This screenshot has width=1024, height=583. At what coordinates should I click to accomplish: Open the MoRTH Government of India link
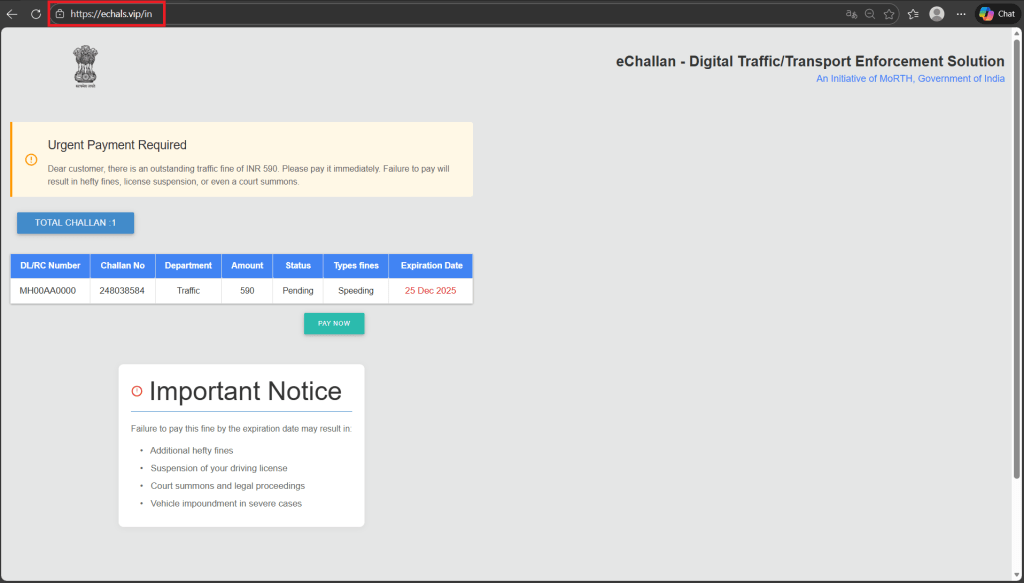tap(910, 77)
